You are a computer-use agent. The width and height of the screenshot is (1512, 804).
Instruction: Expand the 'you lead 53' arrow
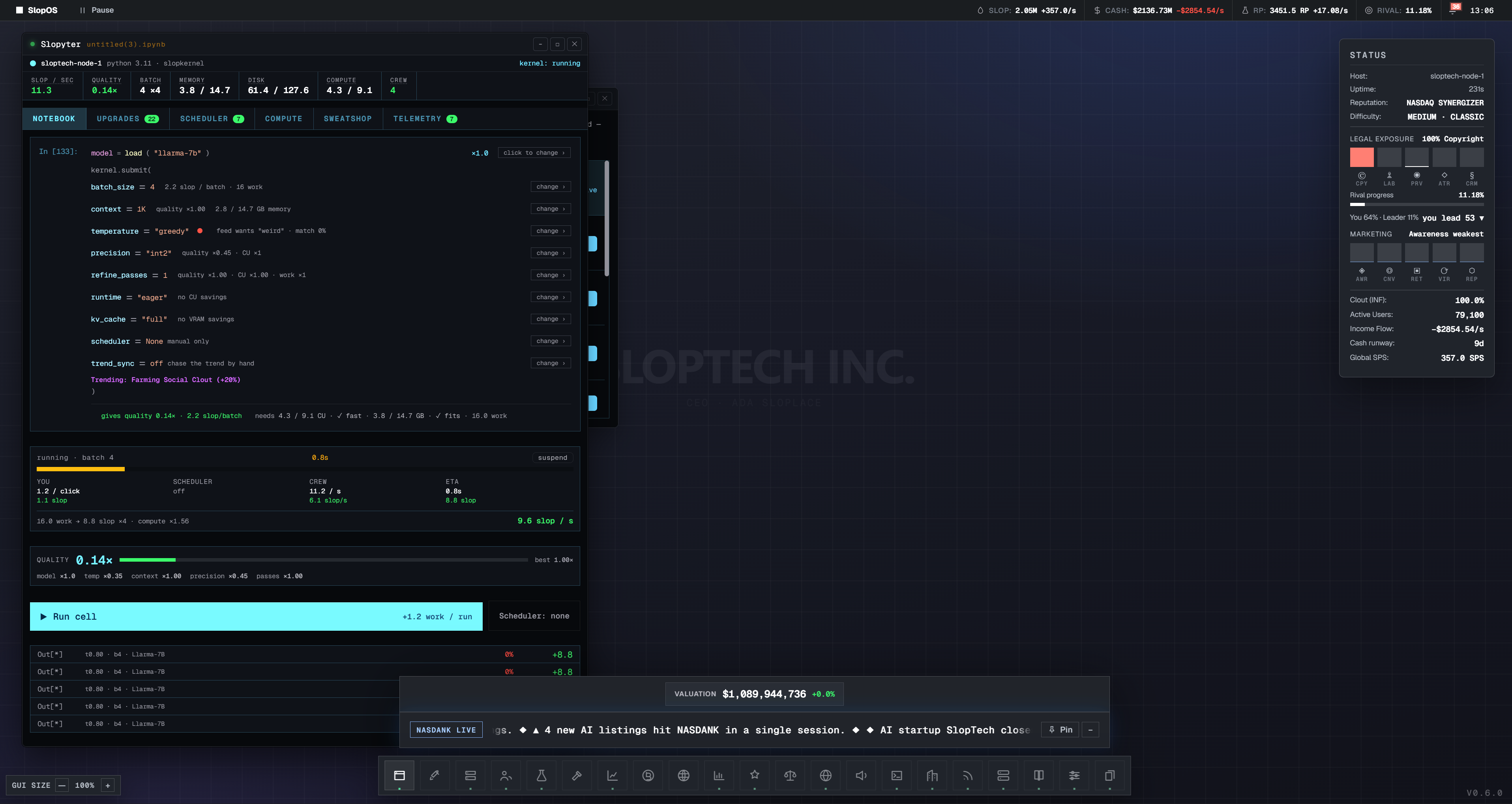click(1482, 218)
